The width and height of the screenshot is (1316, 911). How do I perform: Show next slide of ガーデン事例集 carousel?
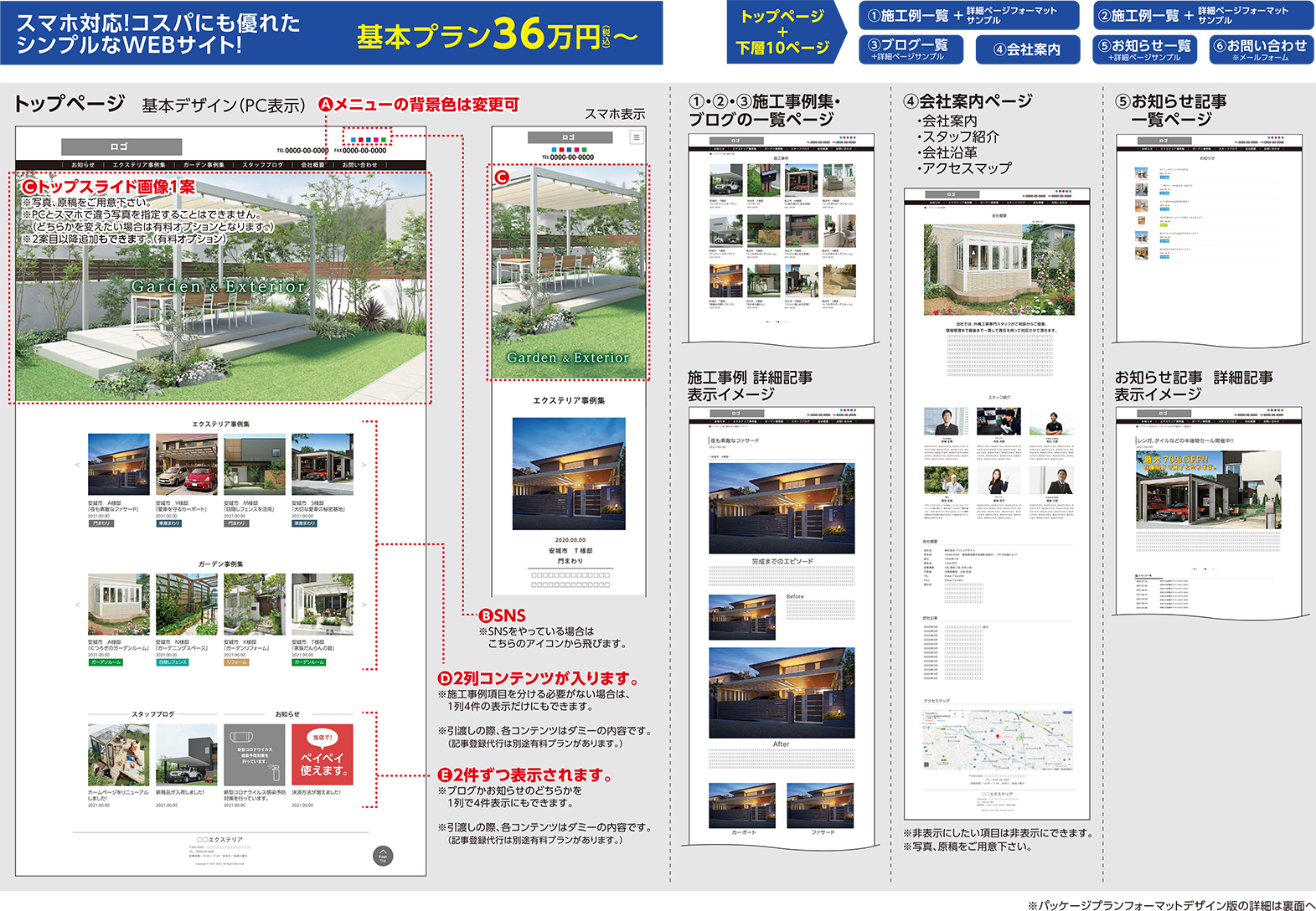point(364,605)
